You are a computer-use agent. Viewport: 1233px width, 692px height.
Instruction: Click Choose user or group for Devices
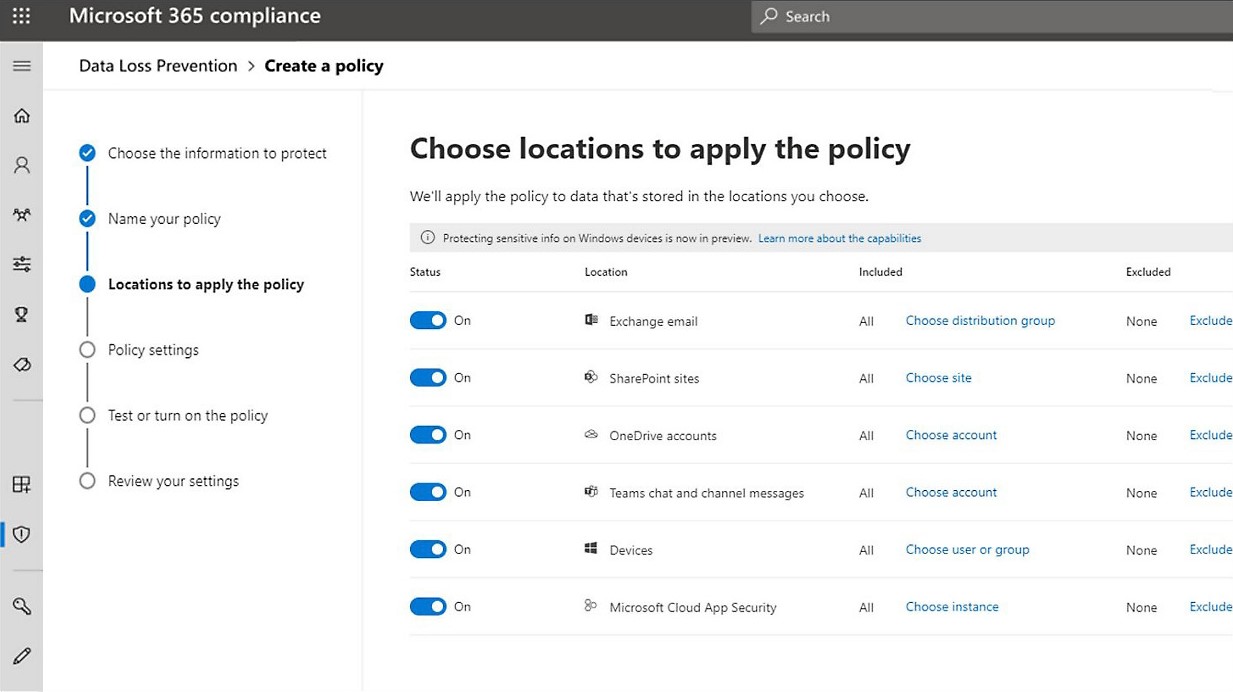967,549
